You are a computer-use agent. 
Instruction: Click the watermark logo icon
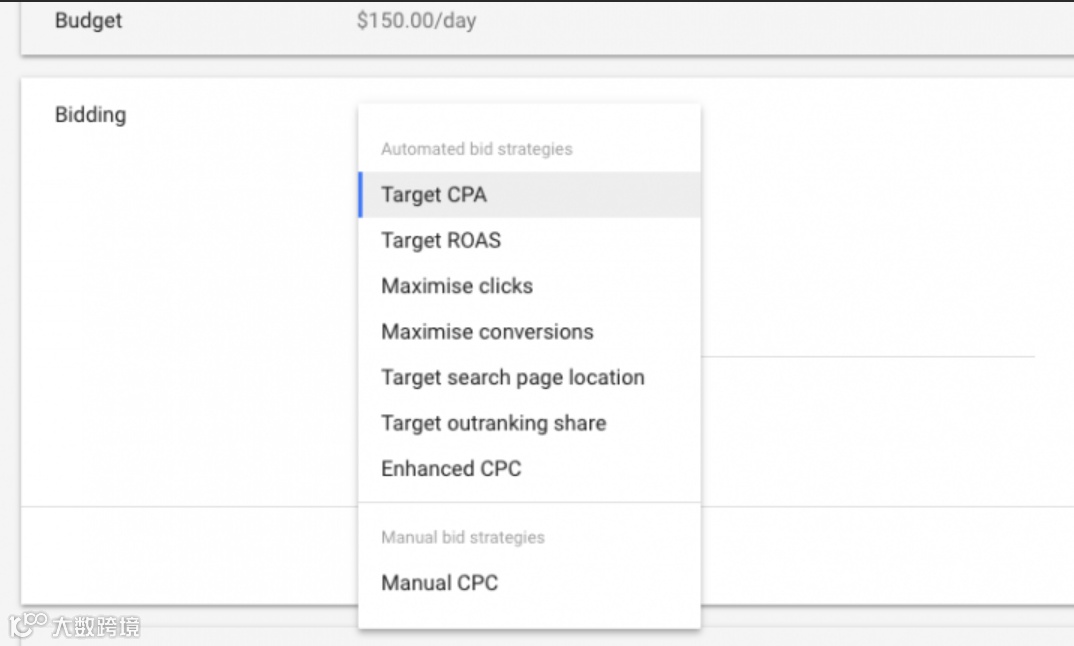28,625
